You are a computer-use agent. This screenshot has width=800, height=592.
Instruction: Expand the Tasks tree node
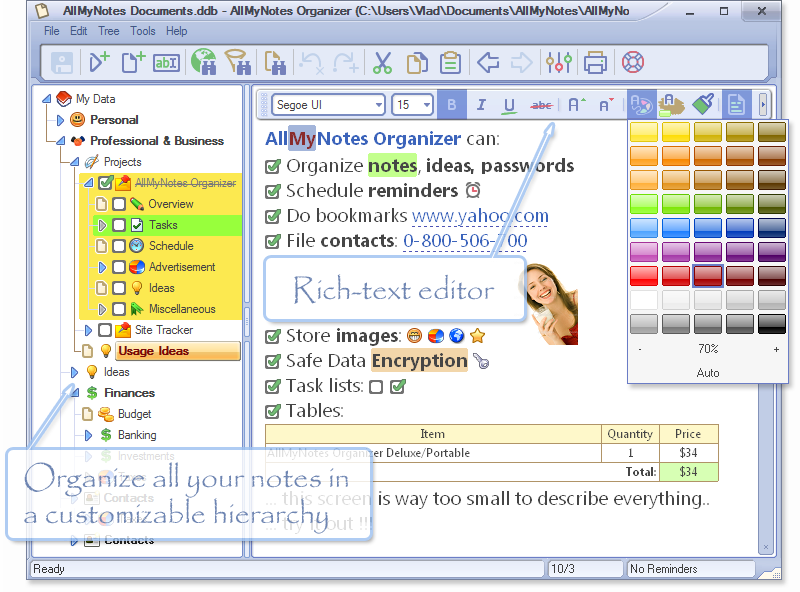coord(102,225)
